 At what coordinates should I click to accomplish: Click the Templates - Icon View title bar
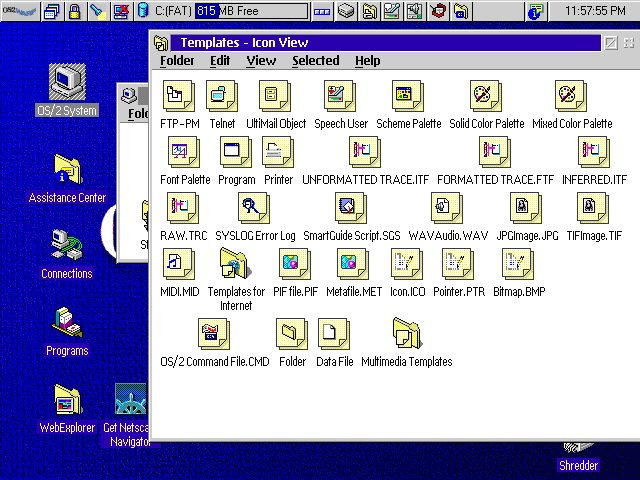(386, 42)
